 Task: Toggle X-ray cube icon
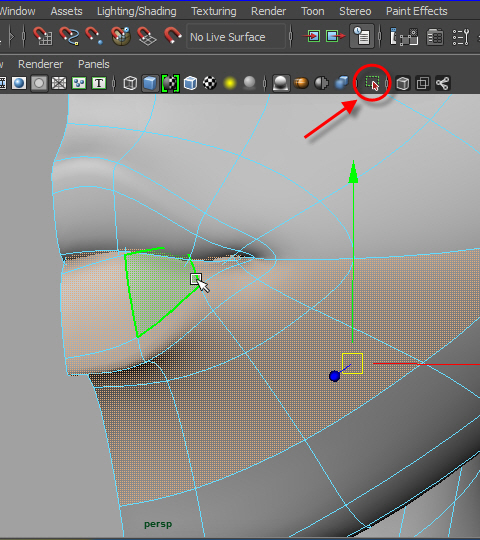pos(403,83)
